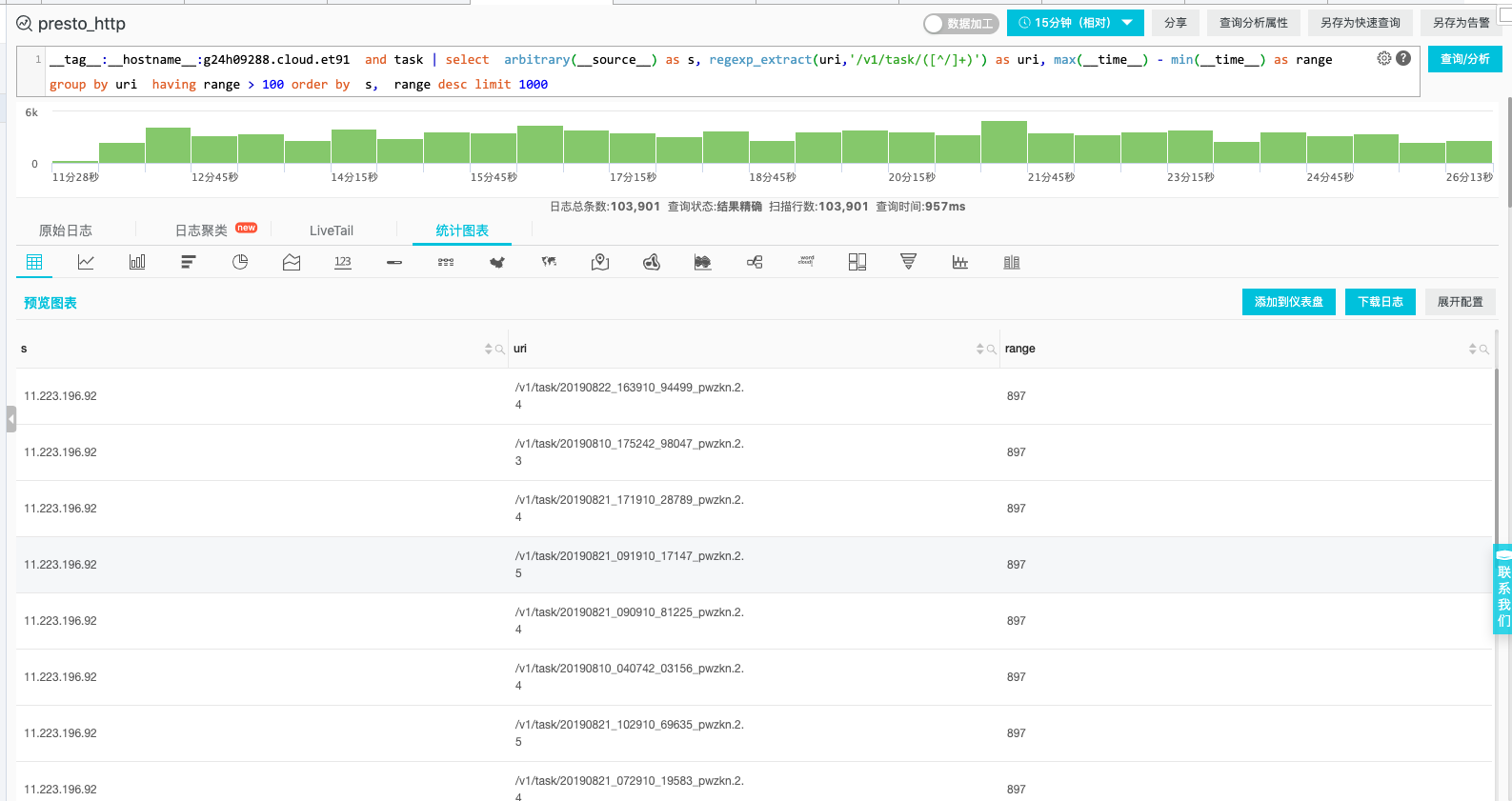
Task: Click the 查询时间:957ms status text
Action: click(920, 207)
